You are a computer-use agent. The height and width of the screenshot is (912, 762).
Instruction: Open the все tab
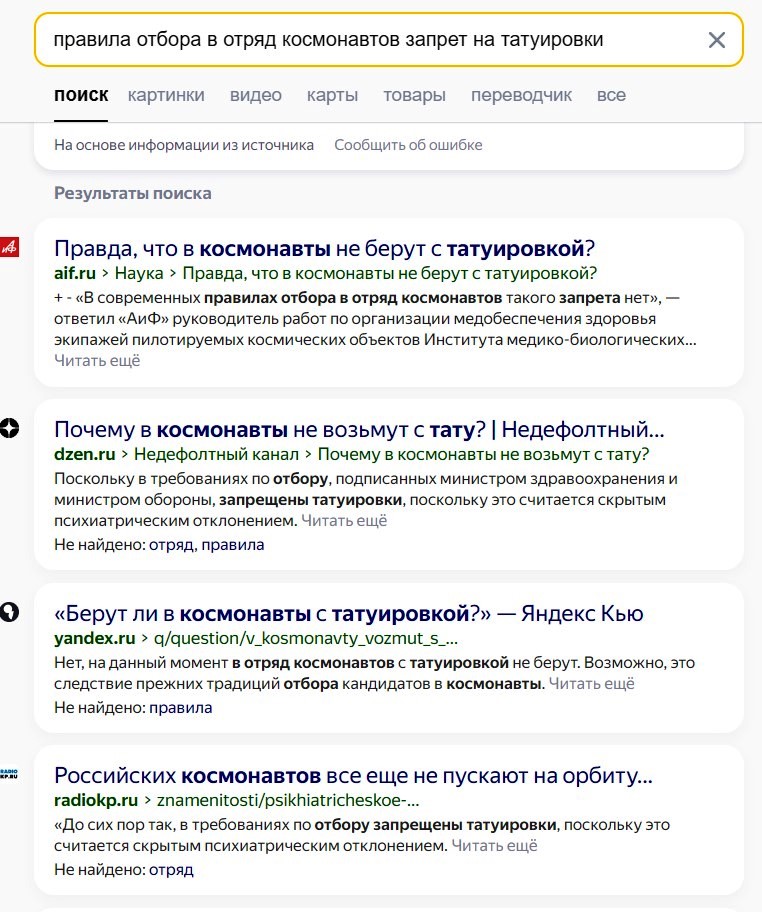tap(611, 95)
